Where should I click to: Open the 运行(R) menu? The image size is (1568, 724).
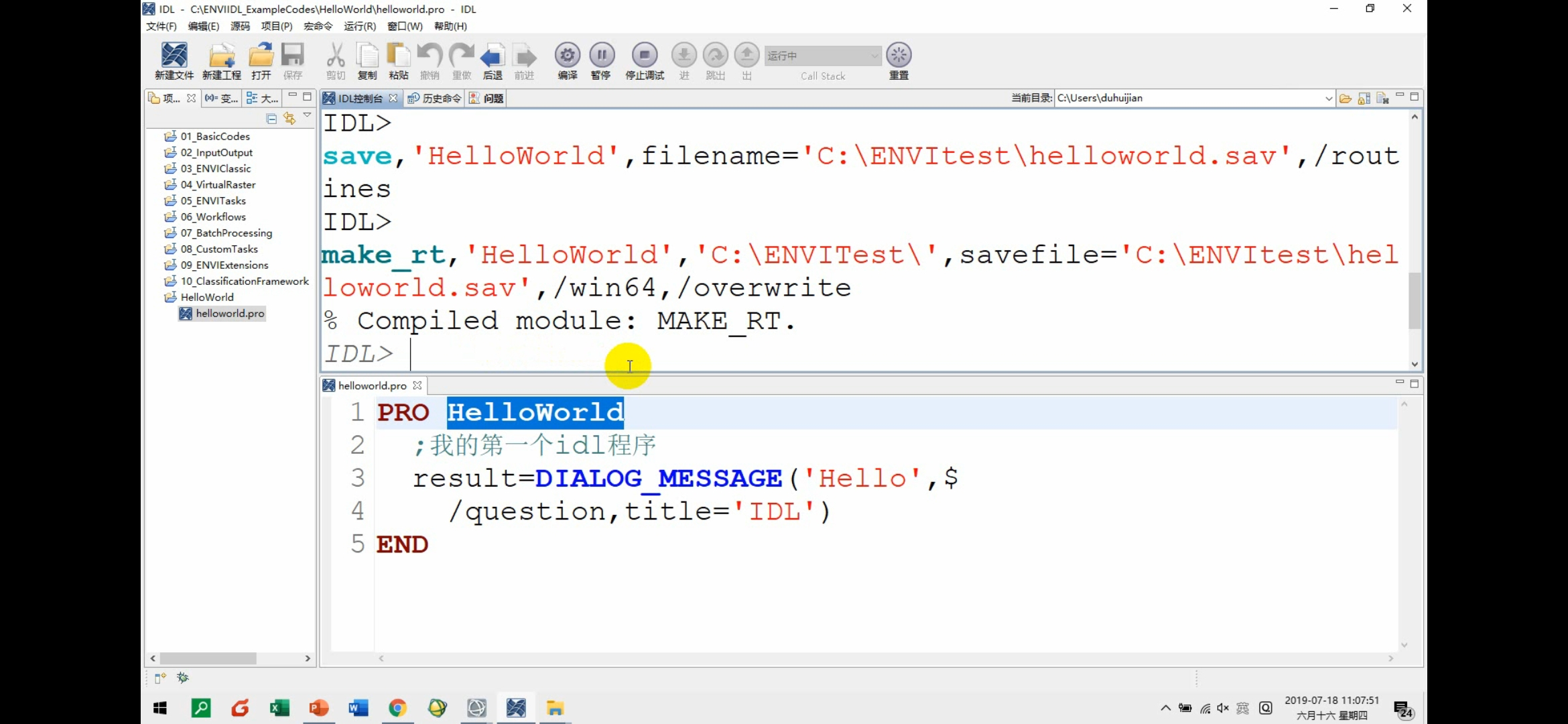pos(359,26)
